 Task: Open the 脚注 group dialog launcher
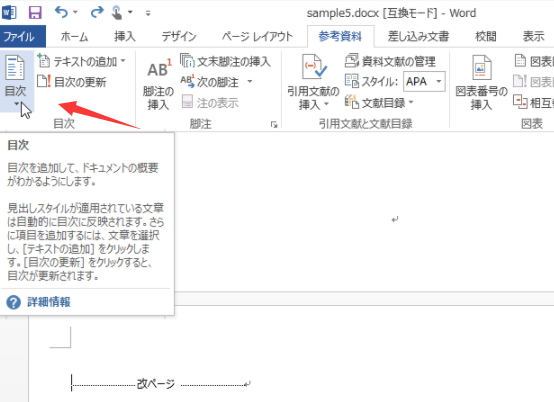click(x=274, y=124)
